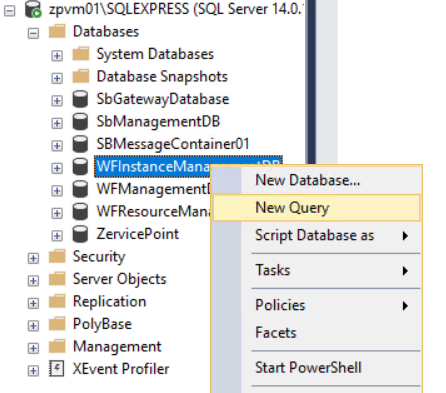Select the Security tree label
This screenshot has width=446, height=393.
click(x=99, y=257)
